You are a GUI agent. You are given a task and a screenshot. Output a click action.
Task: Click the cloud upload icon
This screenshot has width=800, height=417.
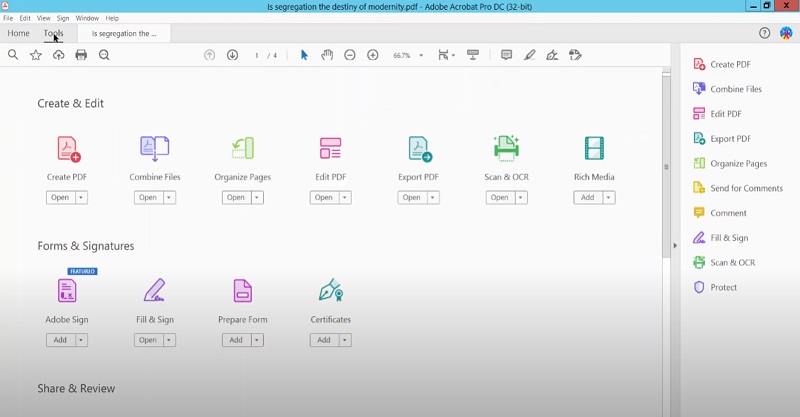point(59,55)
